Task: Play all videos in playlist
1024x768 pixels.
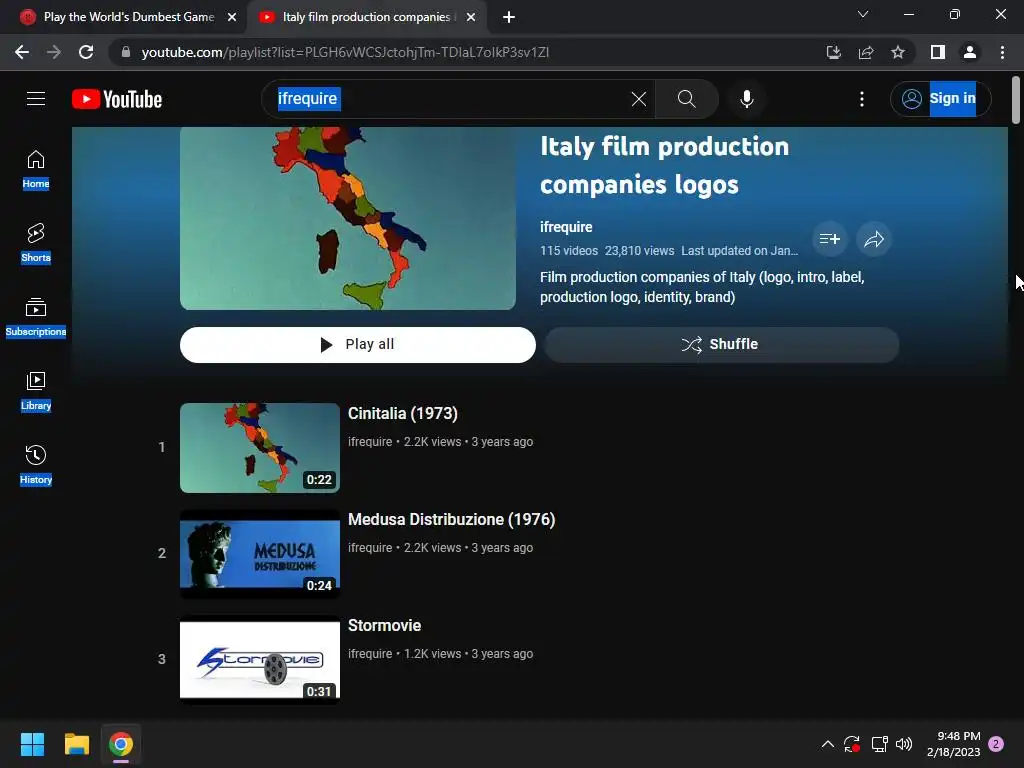Action: pos(358,344)
